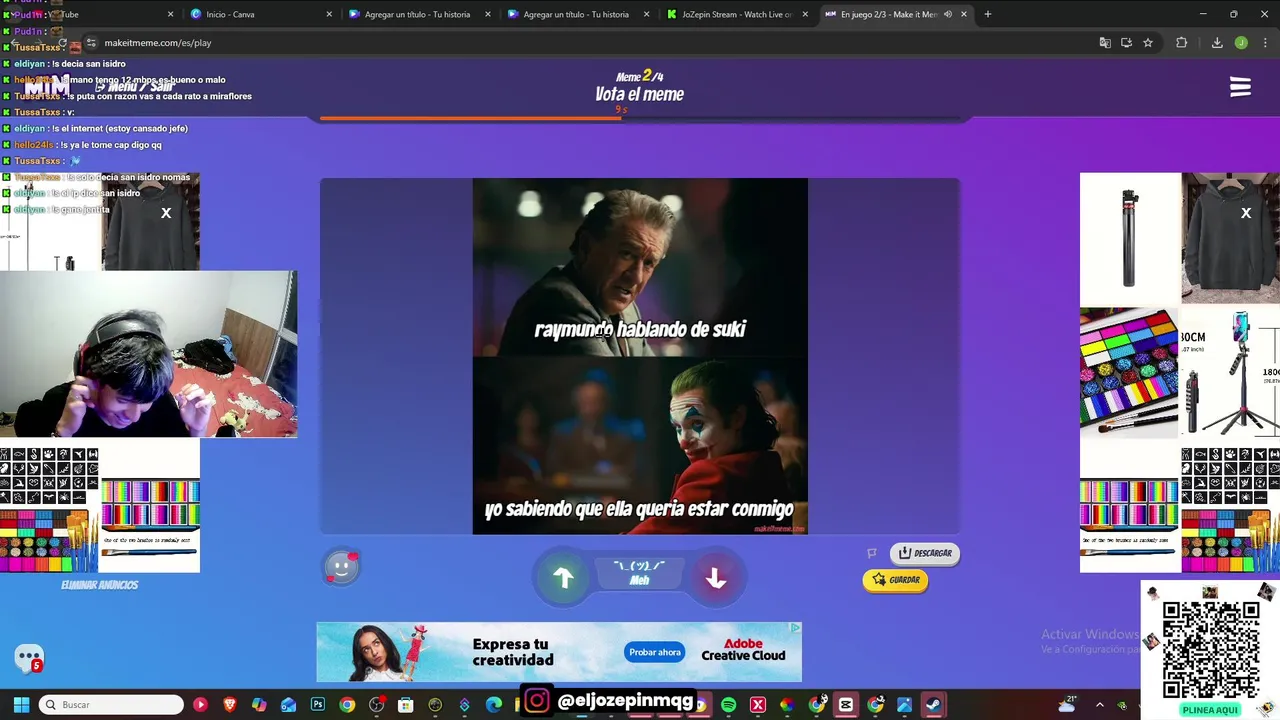This screenshot has height=720, width=1280.
Task: Downvote the meme with the down arrow
Action: [715, 578]
